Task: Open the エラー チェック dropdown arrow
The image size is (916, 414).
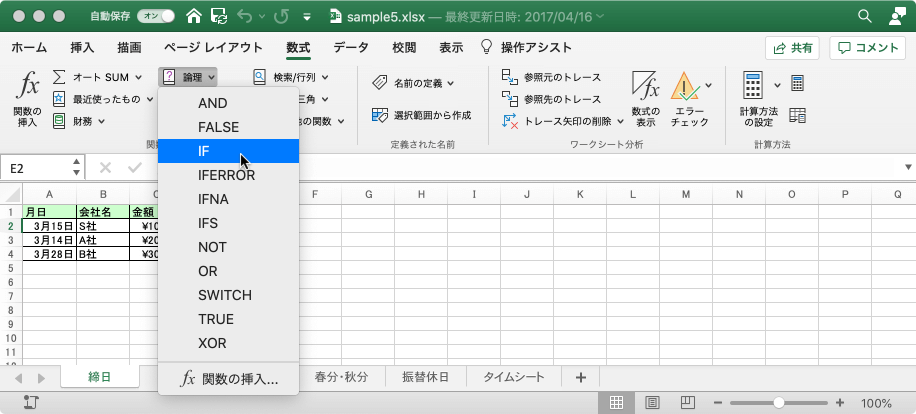Action: 709,85
